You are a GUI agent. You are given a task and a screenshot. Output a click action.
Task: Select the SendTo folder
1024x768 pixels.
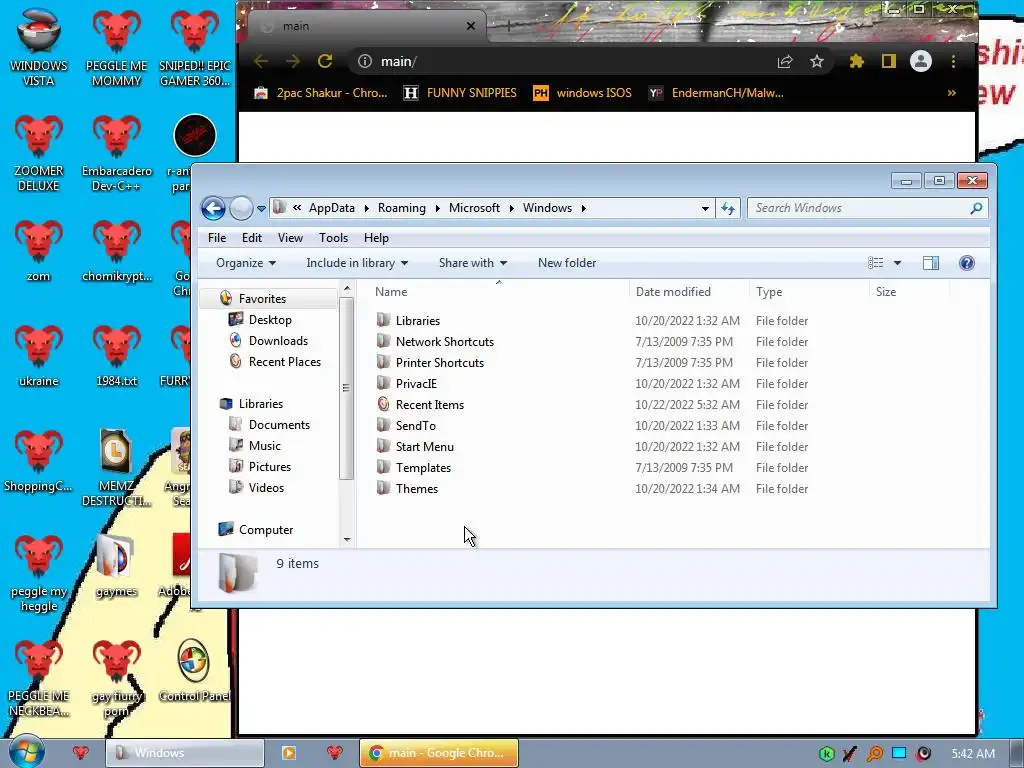[415, 425]
